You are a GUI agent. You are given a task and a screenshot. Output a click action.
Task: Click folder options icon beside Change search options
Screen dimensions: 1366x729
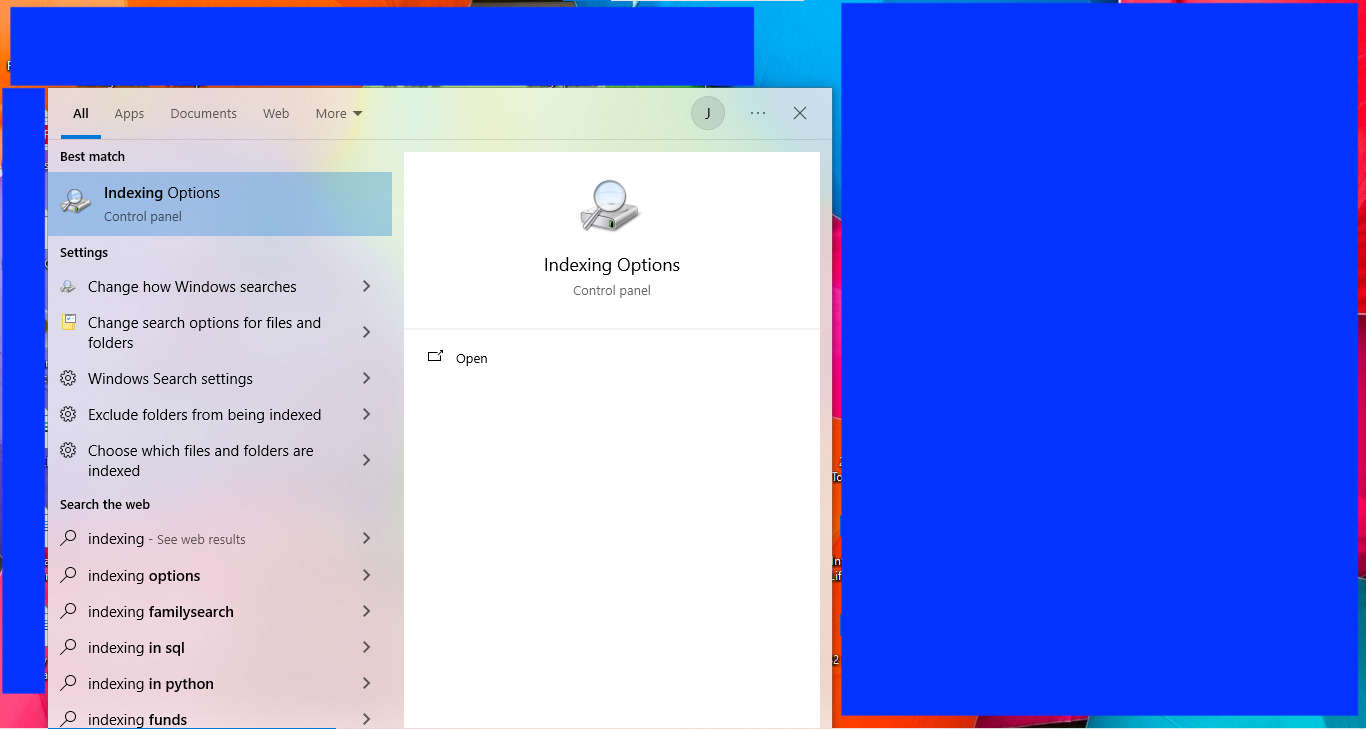68,323
